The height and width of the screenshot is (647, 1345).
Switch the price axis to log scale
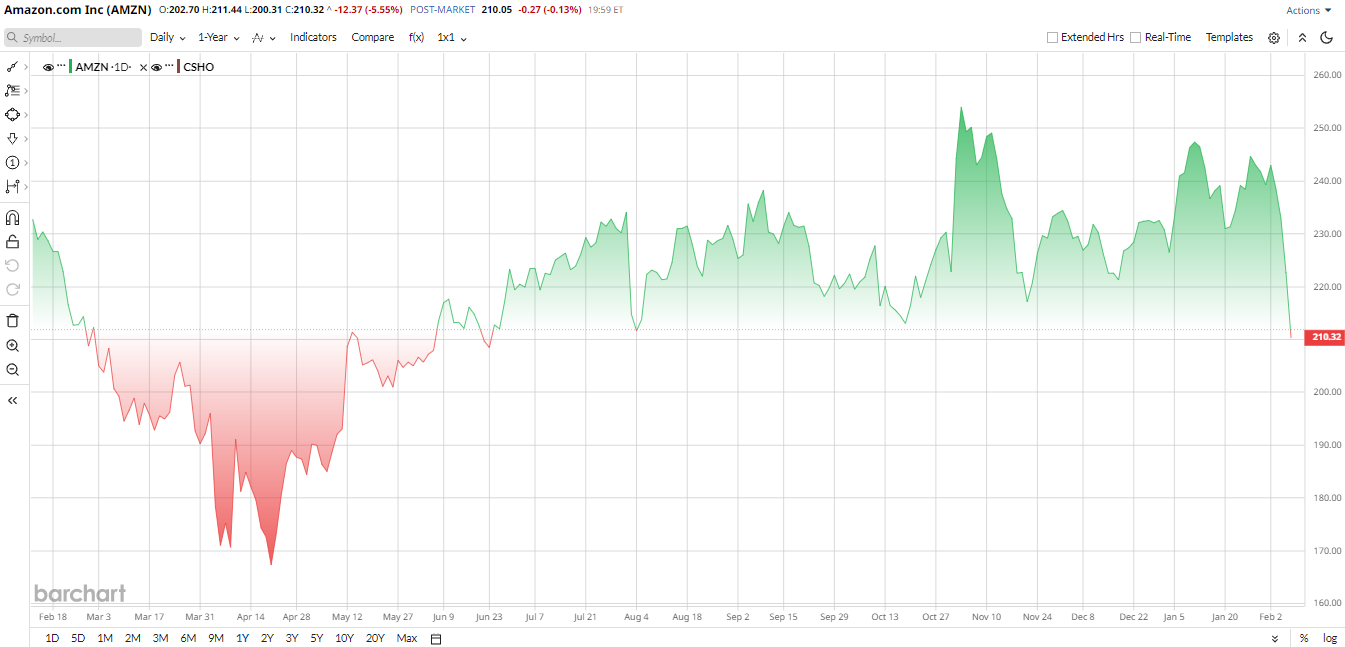(x=1330, y=638)
